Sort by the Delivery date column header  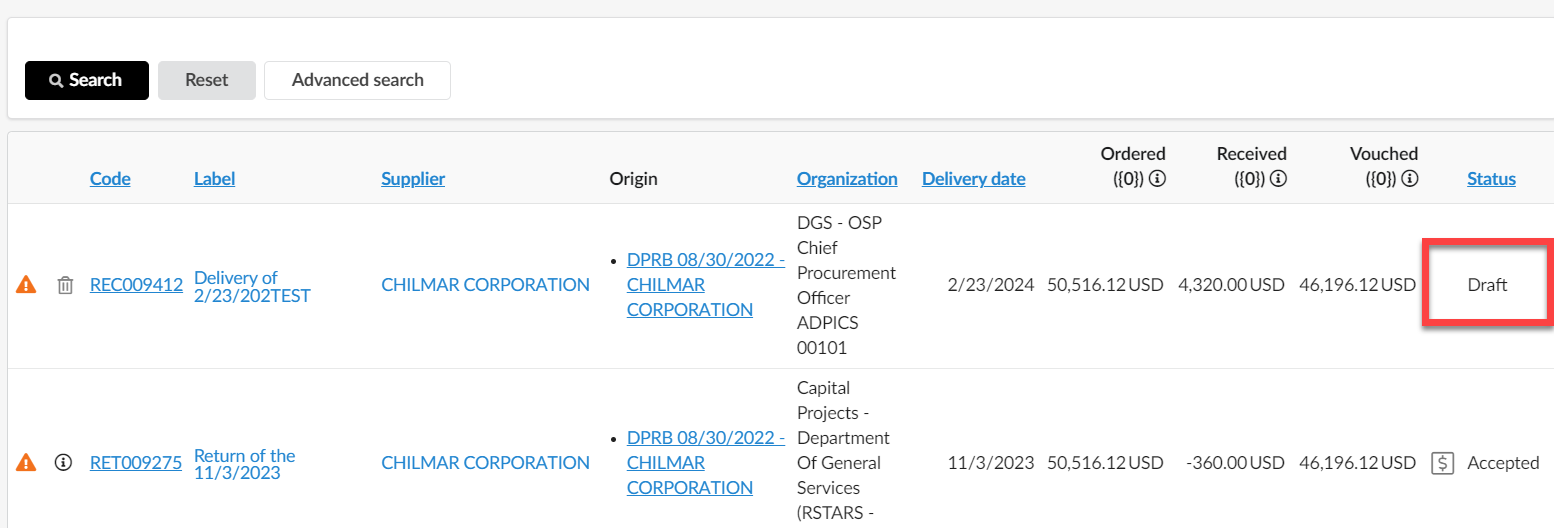tap(974, 179)
